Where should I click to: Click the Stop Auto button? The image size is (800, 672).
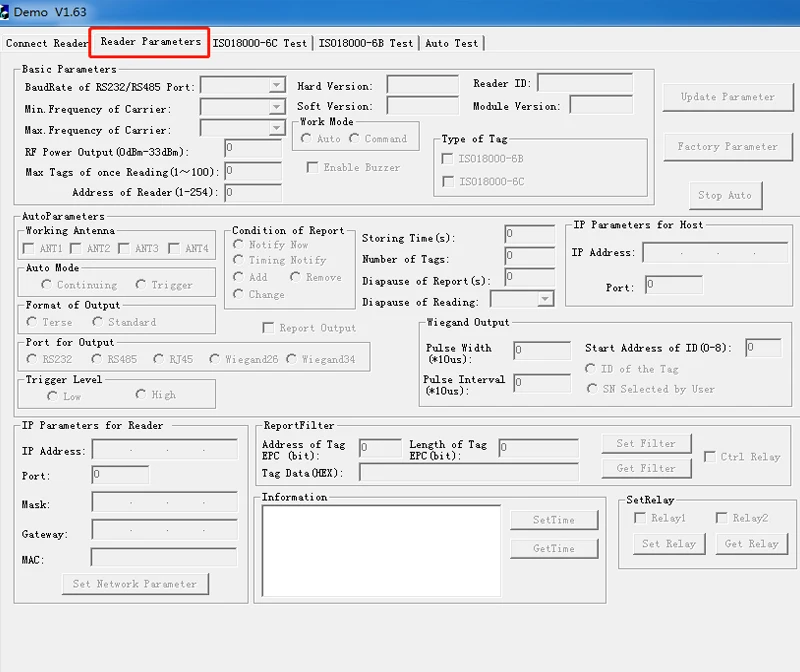pos(725,195)
